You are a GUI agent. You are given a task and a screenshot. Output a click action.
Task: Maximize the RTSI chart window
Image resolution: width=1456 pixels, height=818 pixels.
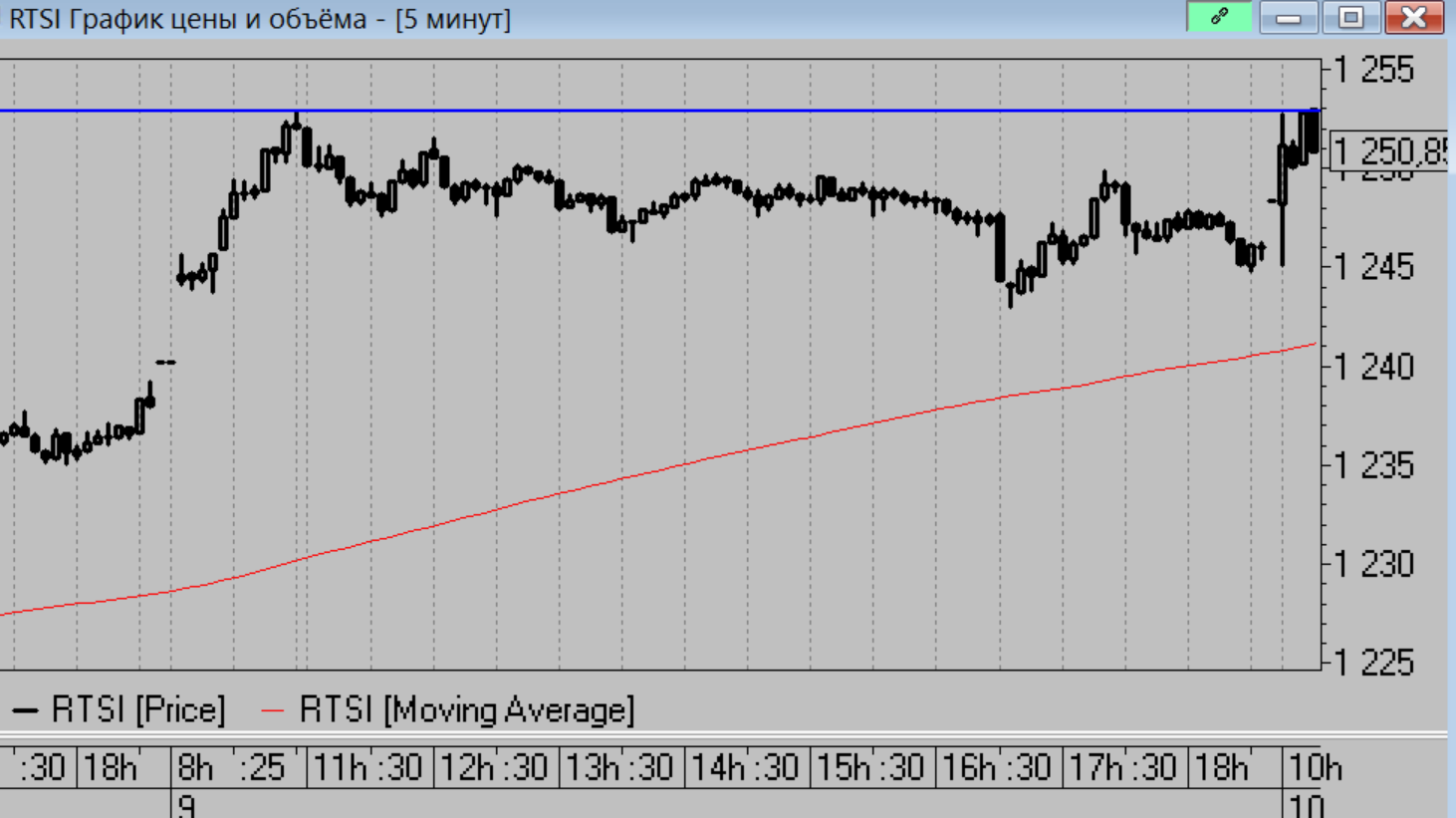[1350, 17]
